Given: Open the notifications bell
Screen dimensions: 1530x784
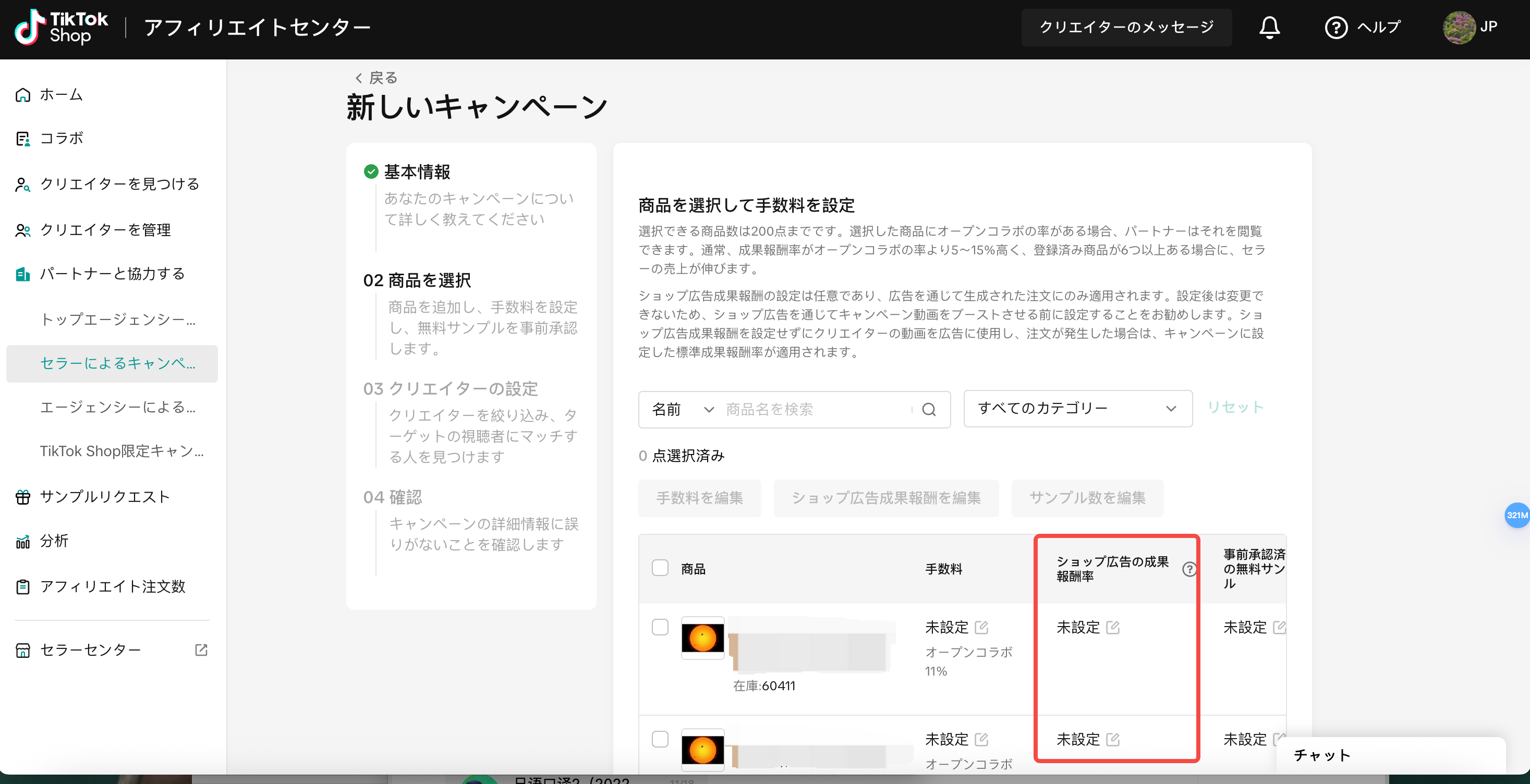Looking at the screenshot, I should tap(1269, 27).
